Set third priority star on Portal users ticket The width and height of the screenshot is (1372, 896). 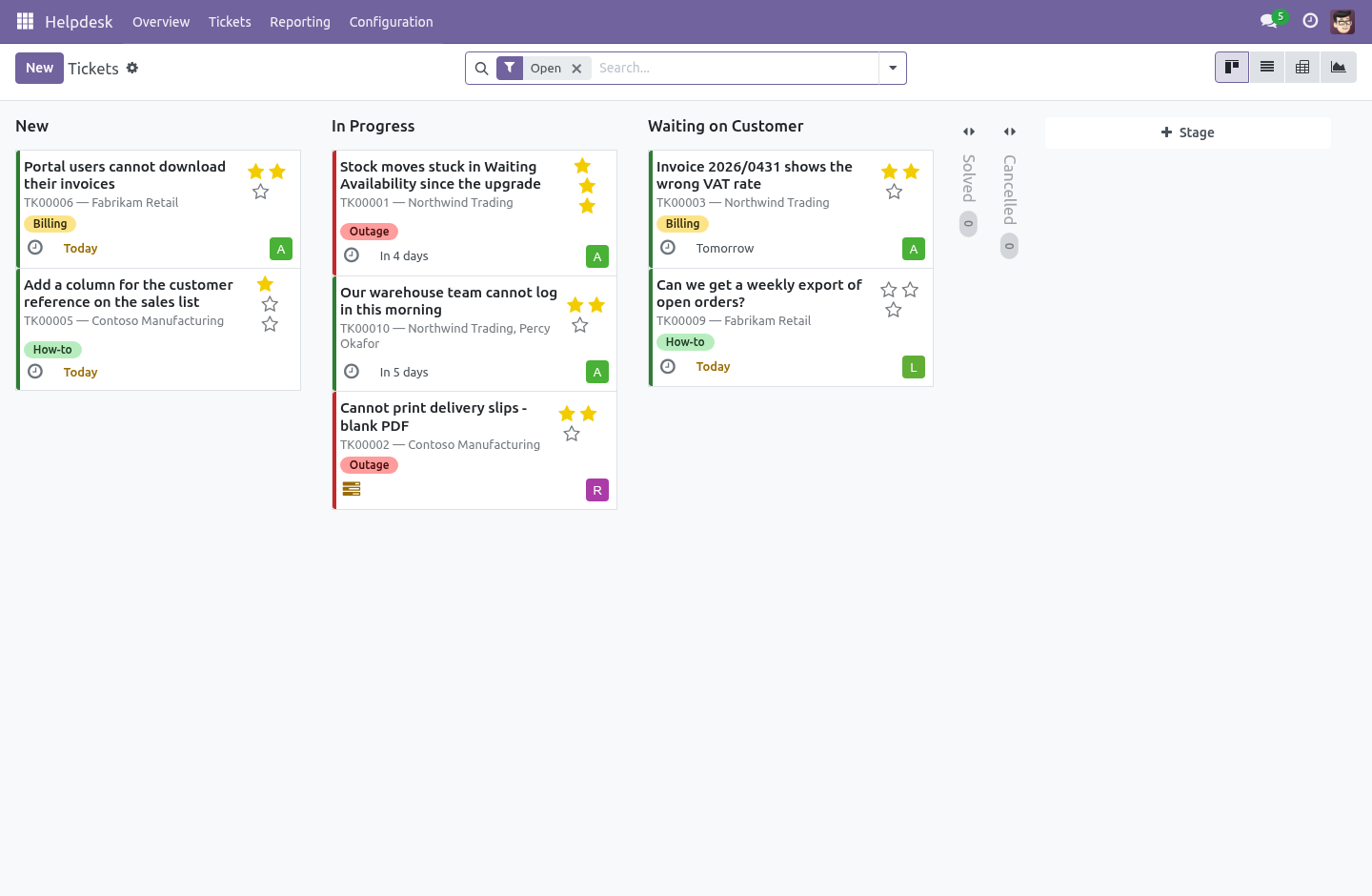point(261,193)
